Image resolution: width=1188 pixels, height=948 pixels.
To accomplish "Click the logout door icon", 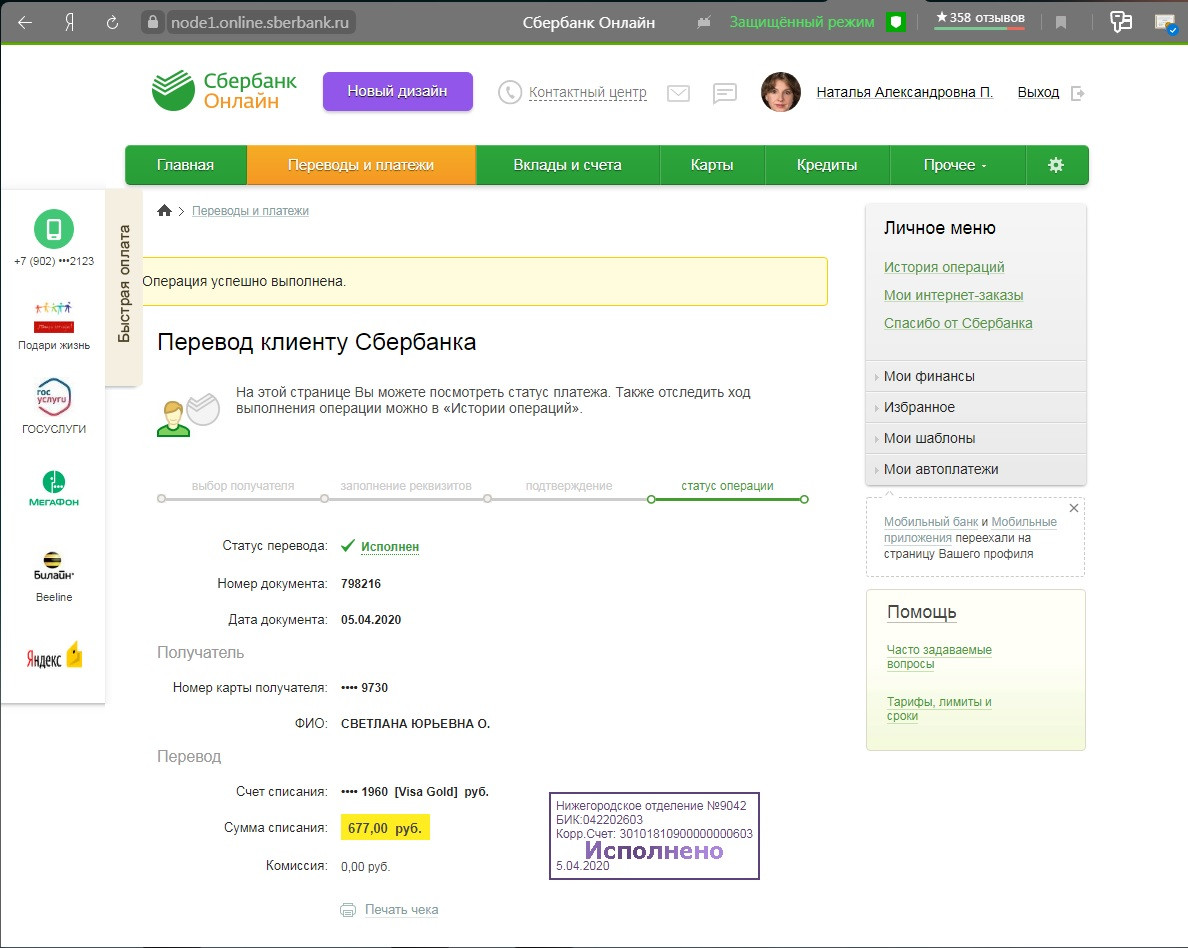I will pos(1077,93).
